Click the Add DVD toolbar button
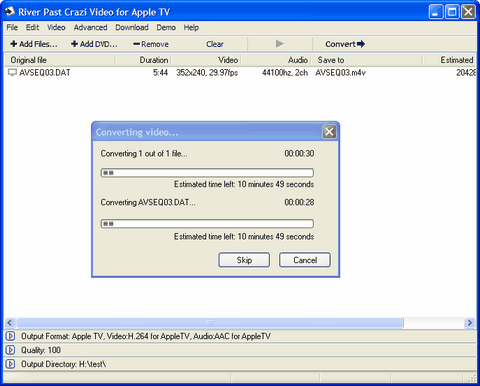 point(94,44)
